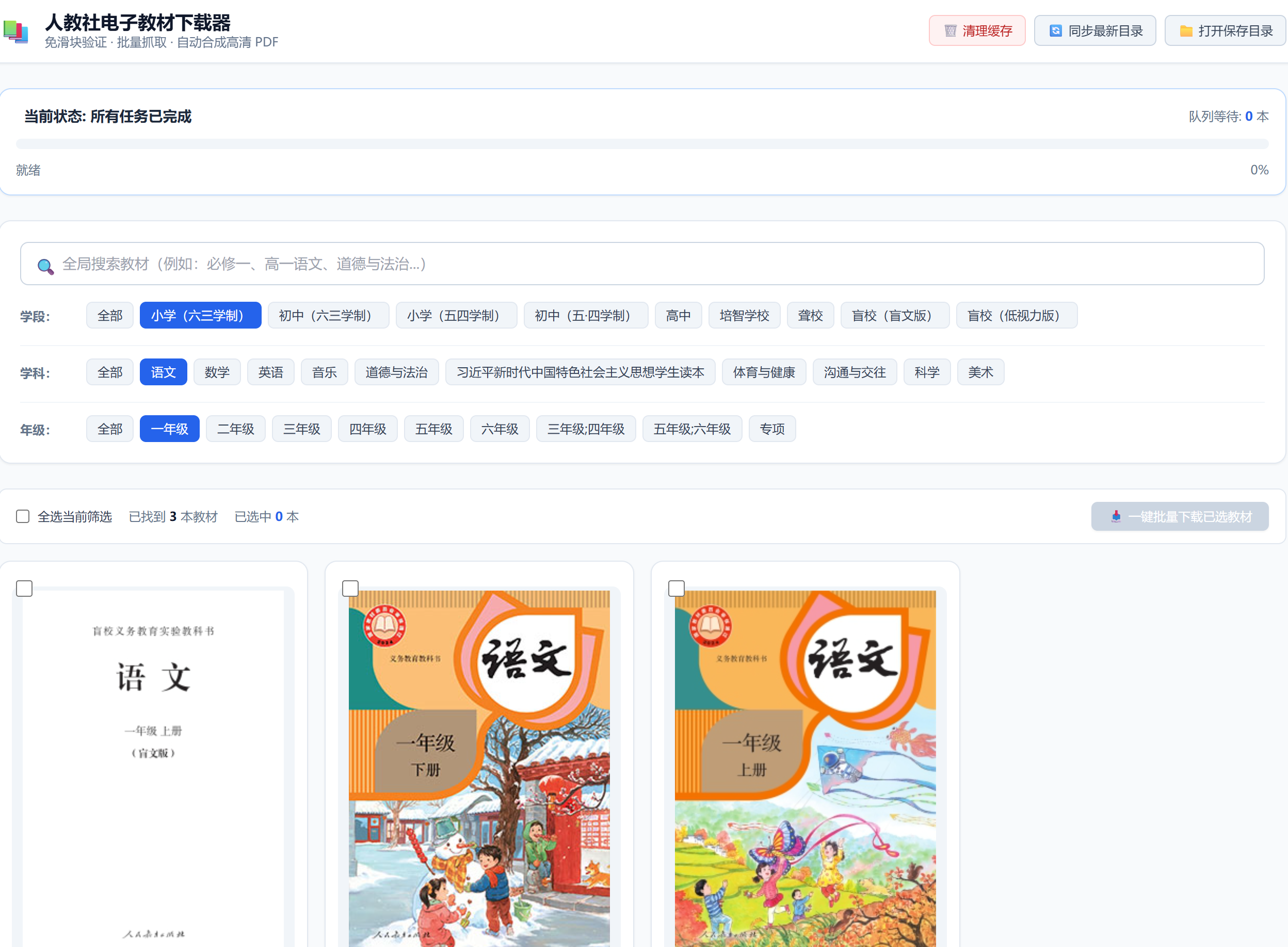Viewport: 1288px width, 947px height.
Task: Click the magnifier search icon
Action: pyautogui.click(x=45, y=266)
